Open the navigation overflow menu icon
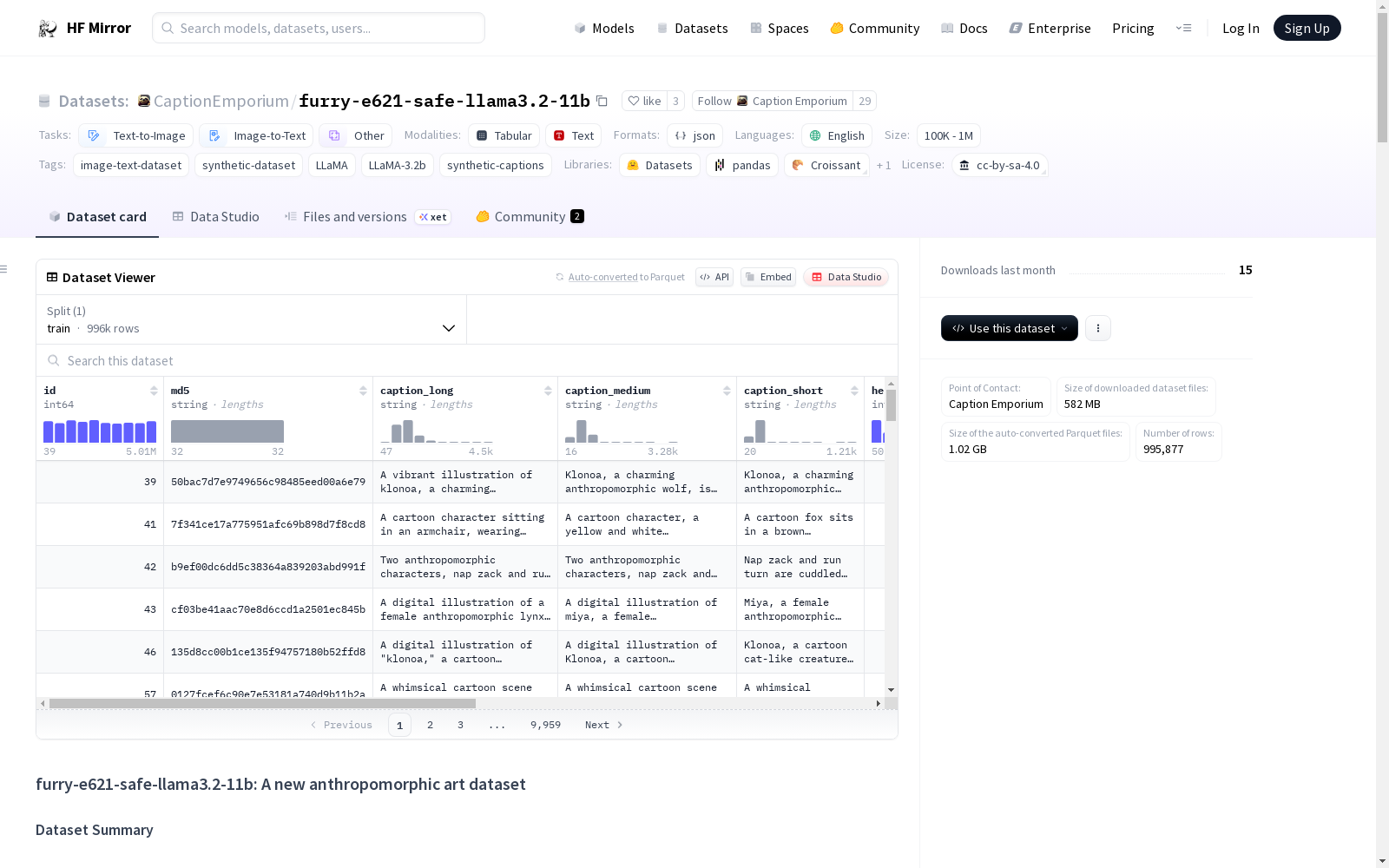This screenshot has width=1389, height=868. [x=1183, y=28]
